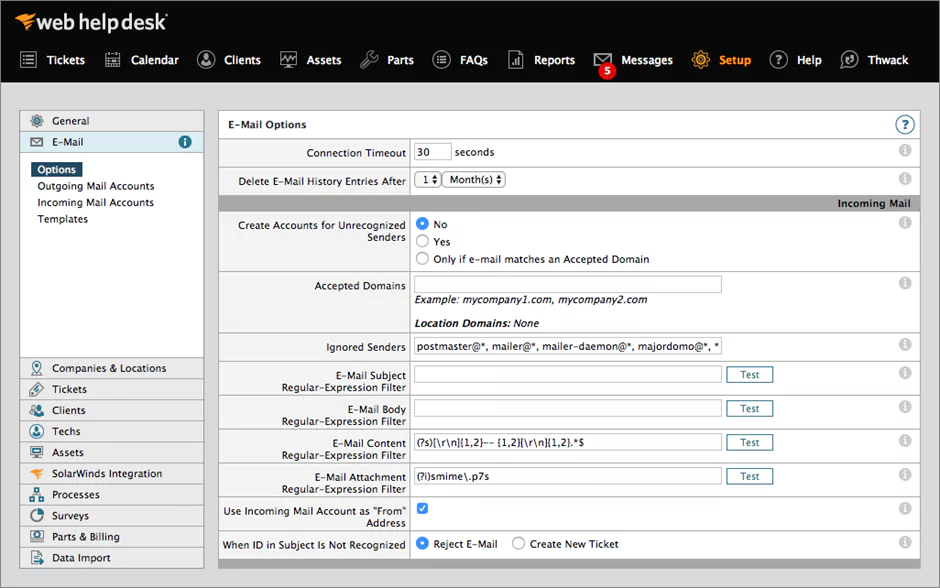This screenshot has height=588, width=940.
Task: Open the e-mail history number dropdown
Action: click(429, 178)
